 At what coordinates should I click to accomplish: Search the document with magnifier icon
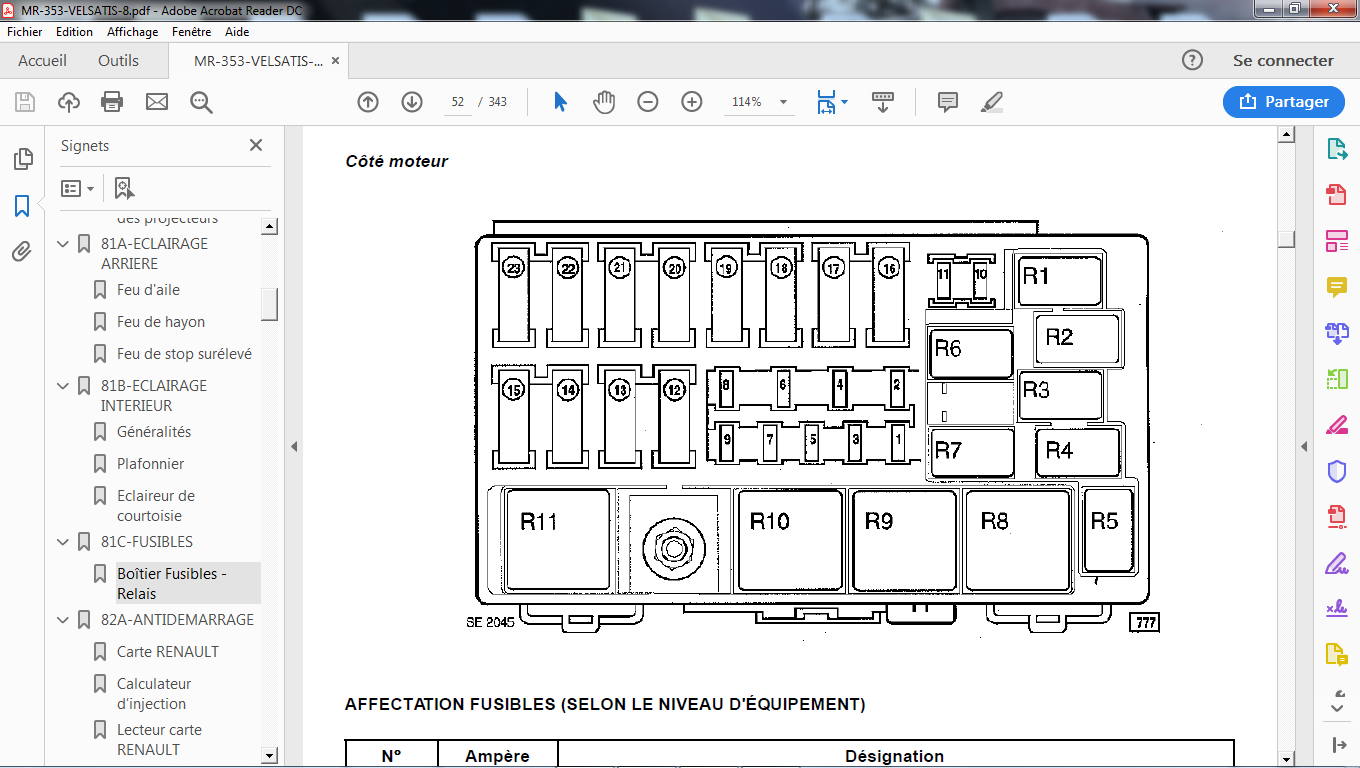(x=201, y=102)
